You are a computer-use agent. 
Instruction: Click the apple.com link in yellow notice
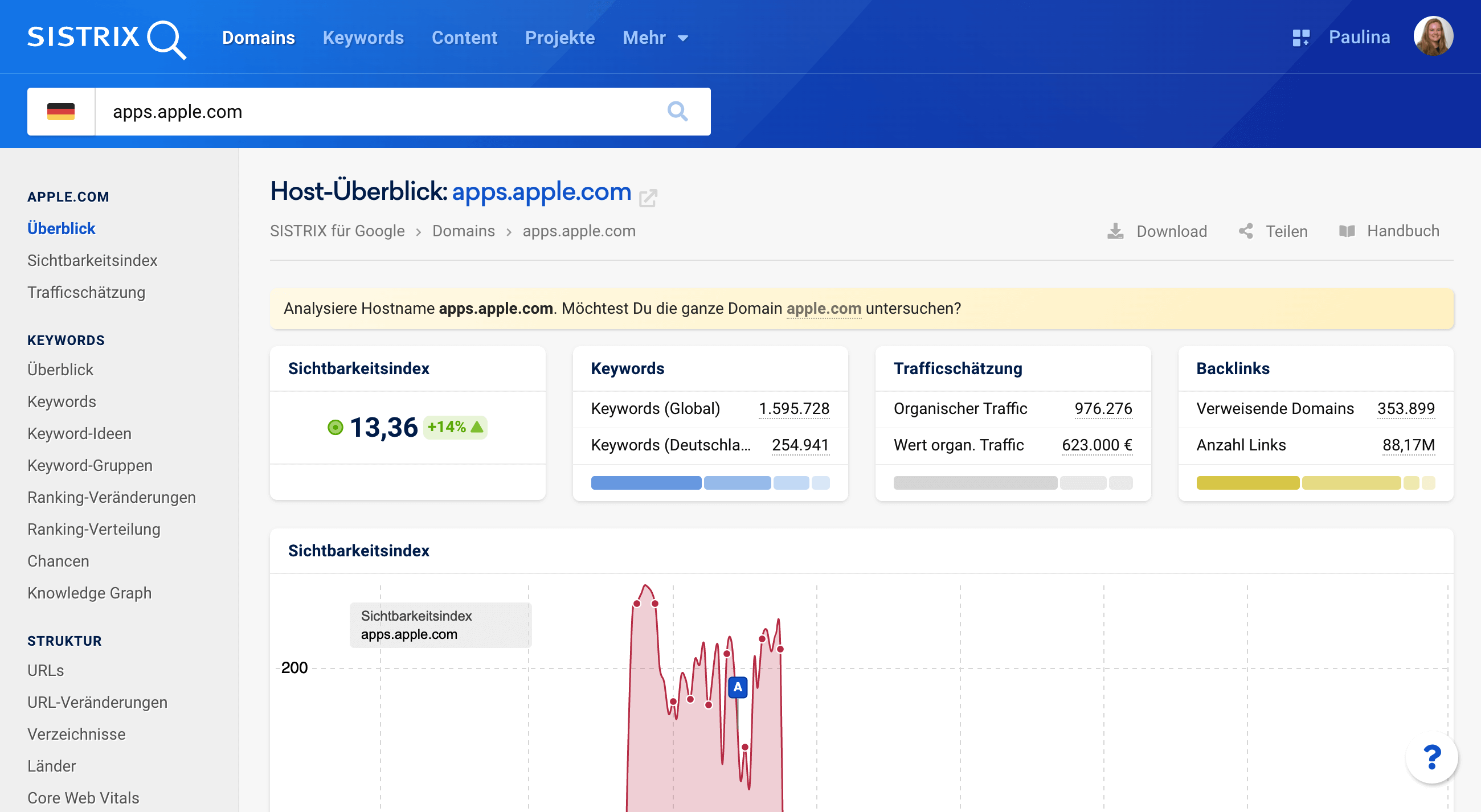point(823,309)
